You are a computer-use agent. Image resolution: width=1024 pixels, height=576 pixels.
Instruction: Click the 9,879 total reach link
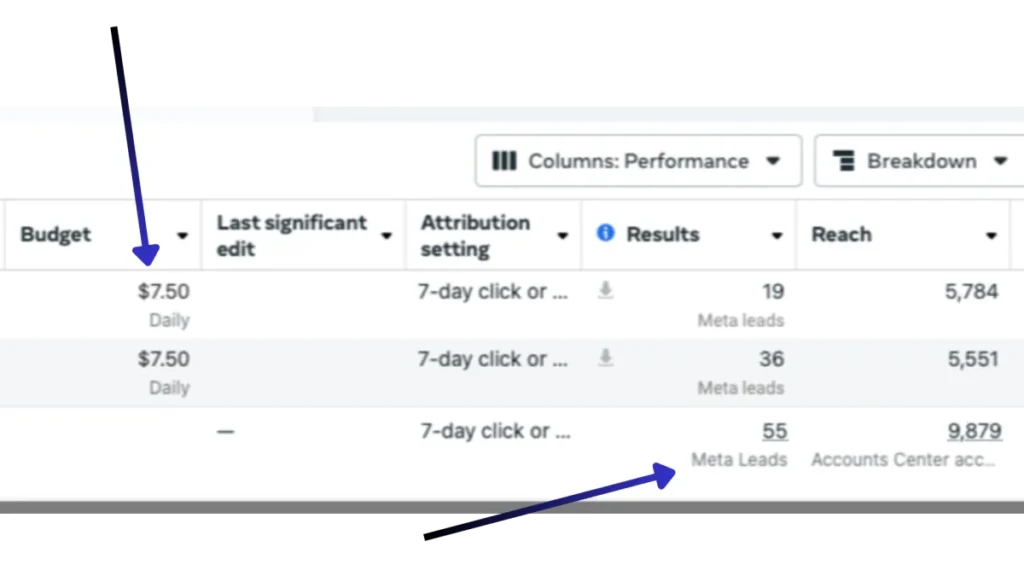click(974, 431)
